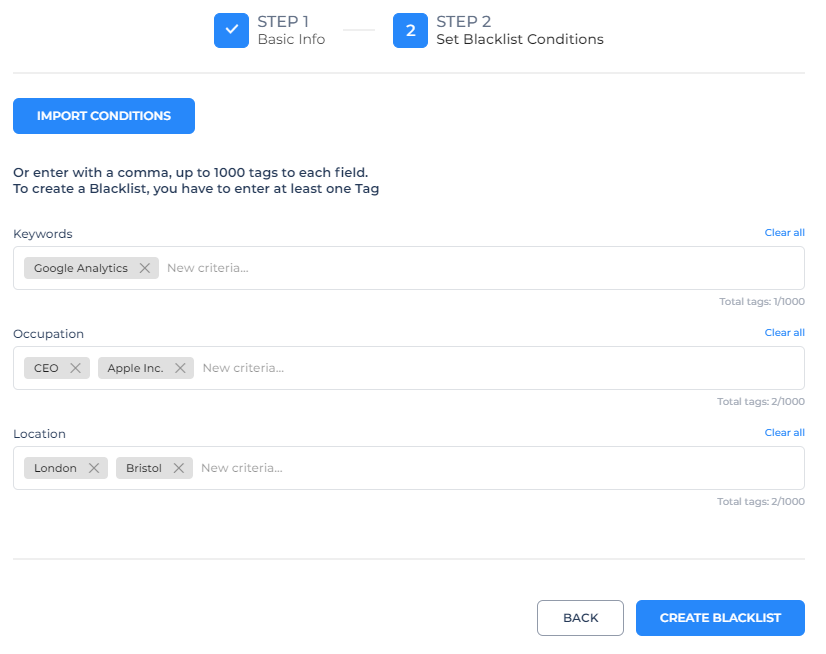
Task: Remove the London location tag
Action: coord(93,468)
